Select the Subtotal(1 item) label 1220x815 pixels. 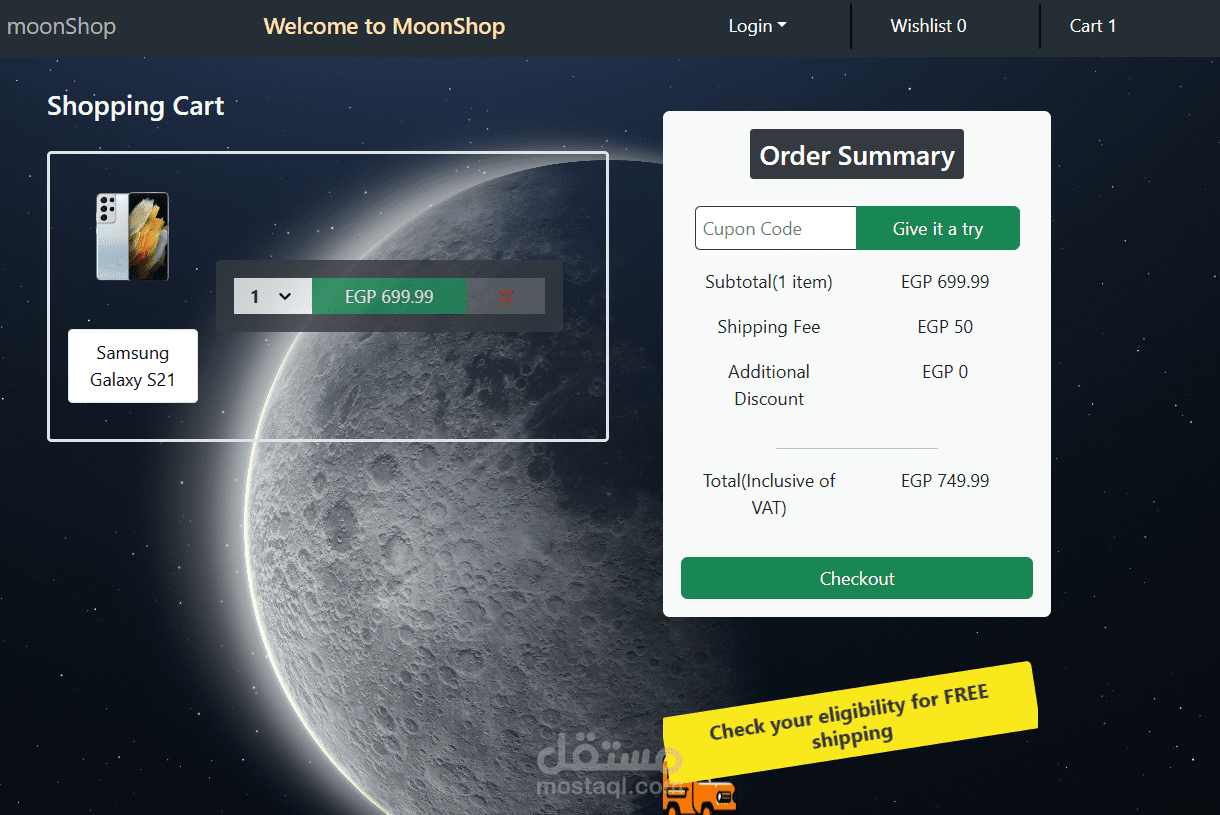(769, 282)
